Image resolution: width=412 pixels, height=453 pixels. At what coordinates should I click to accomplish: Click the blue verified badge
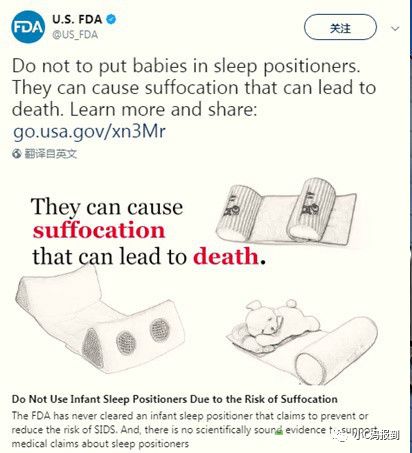click(111, 19)
